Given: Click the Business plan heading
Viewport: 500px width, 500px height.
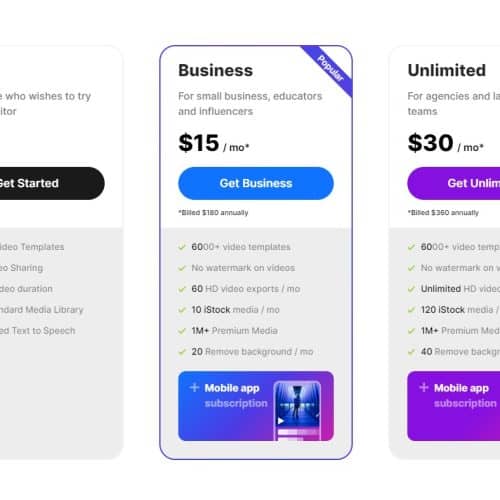Looking at the screenshot, I should pyautogui.click(x=216, y=70).
